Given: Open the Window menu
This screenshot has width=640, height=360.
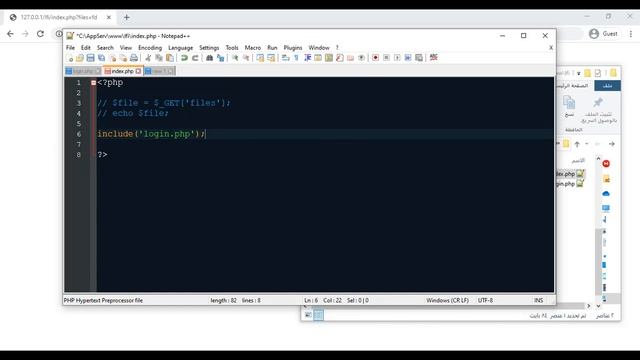Looking at the screenshot, I should 319,48.
